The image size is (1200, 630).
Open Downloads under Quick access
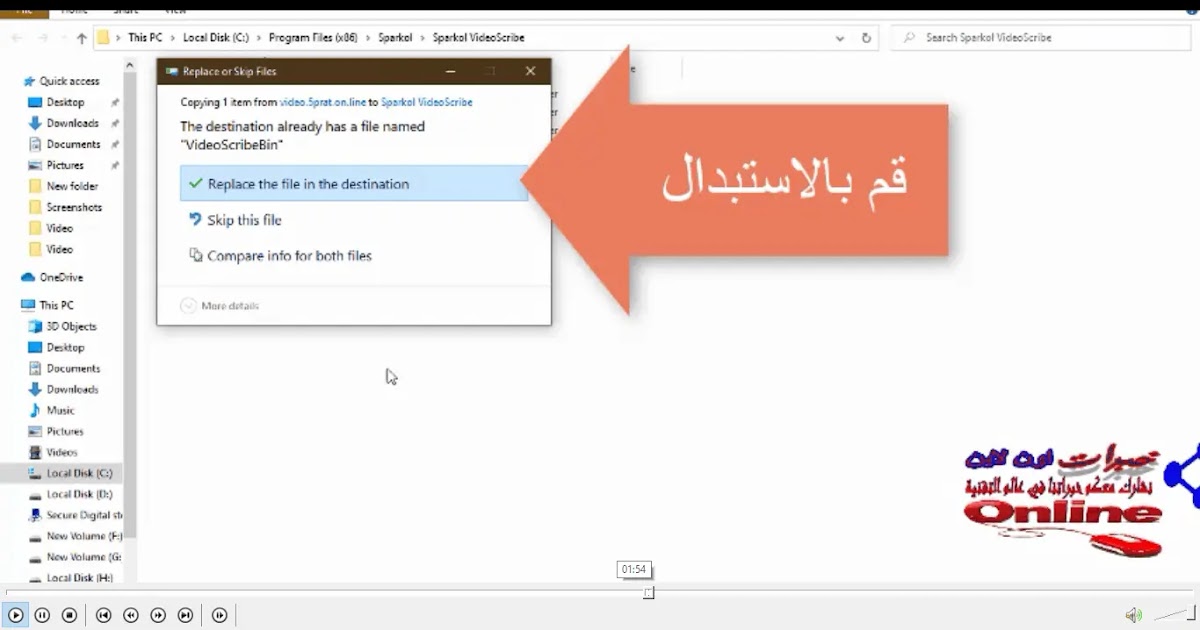tap(72, 123)
